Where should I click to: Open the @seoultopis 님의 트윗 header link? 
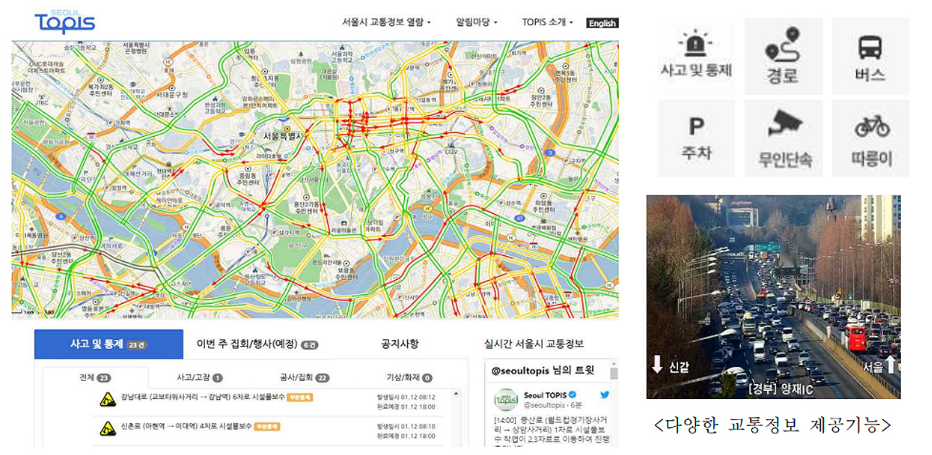click(x=542, y=371)
